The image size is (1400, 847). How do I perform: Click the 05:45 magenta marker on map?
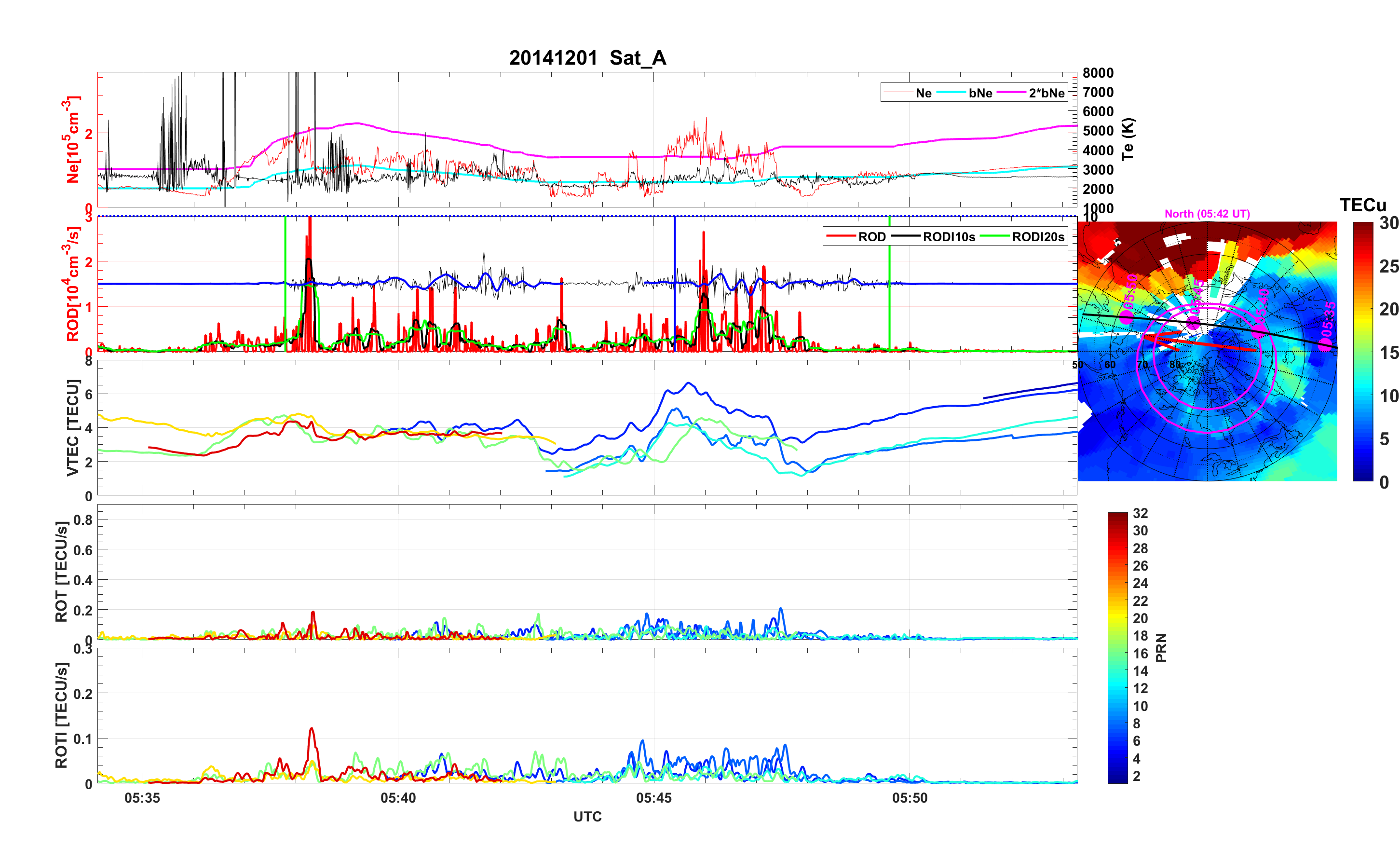[x=1193, y=323]
